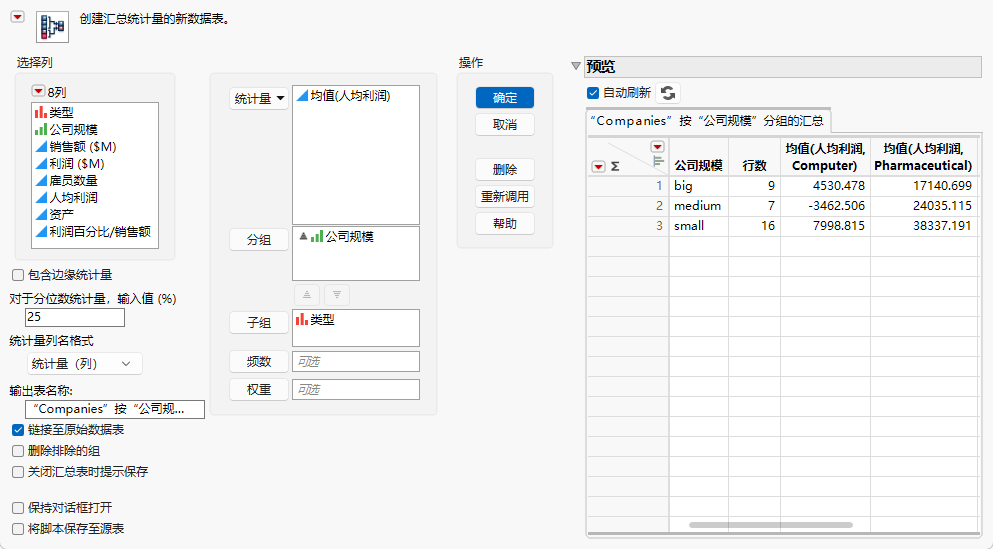Click the 行数 column header

click(754, 157)
